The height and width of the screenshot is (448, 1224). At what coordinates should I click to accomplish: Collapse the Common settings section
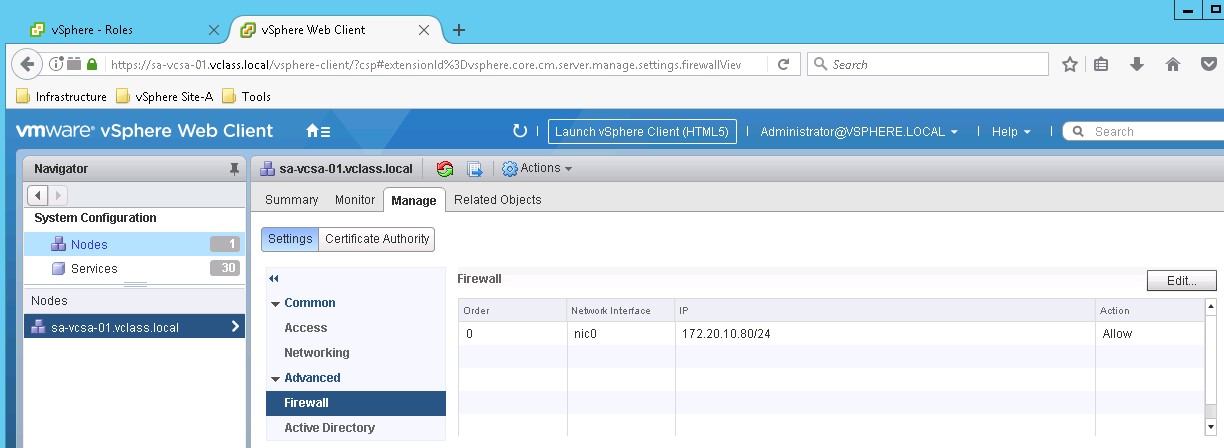click(x=275, y=303)
